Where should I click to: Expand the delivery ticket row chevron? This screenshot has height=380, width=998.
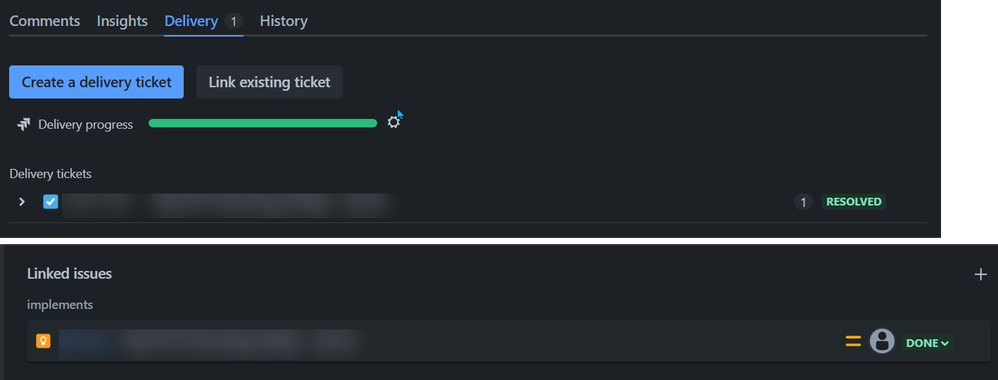pos(22,202)
